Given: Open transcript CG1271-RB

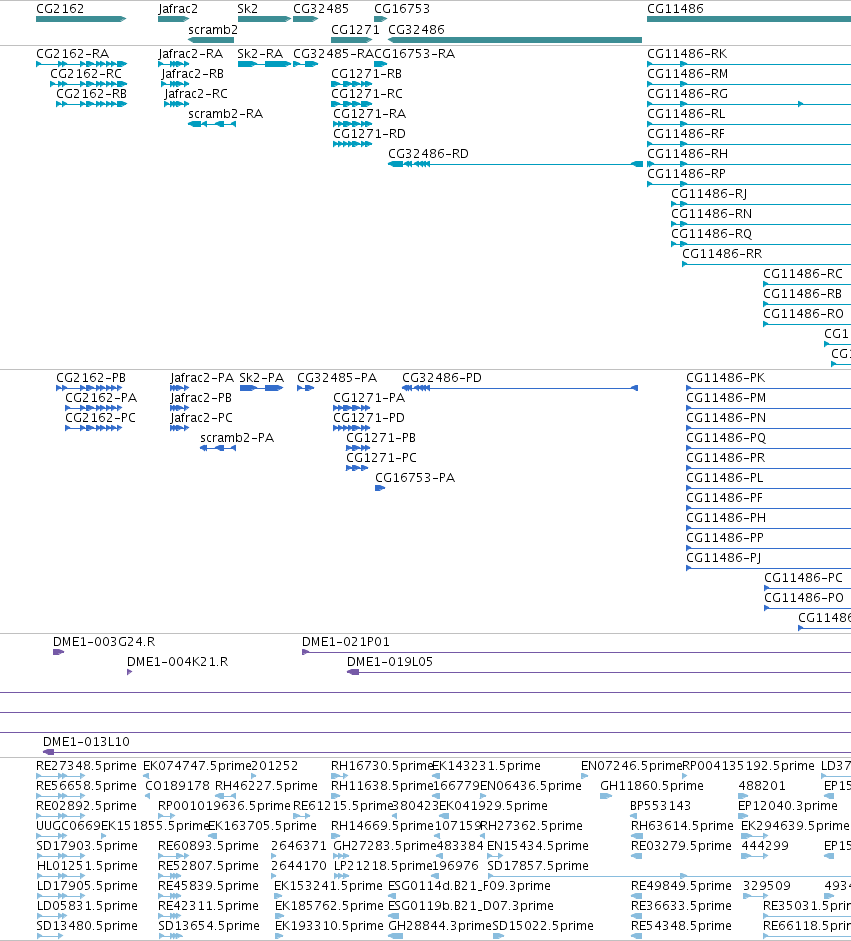Looking at the screenshot, I should coord(367,74).
